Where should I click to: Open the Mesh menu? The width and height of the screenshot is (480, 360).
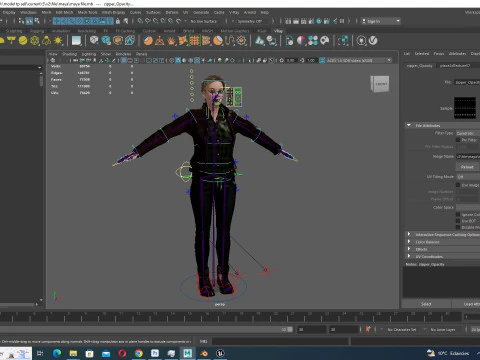(x=46, y=12)
